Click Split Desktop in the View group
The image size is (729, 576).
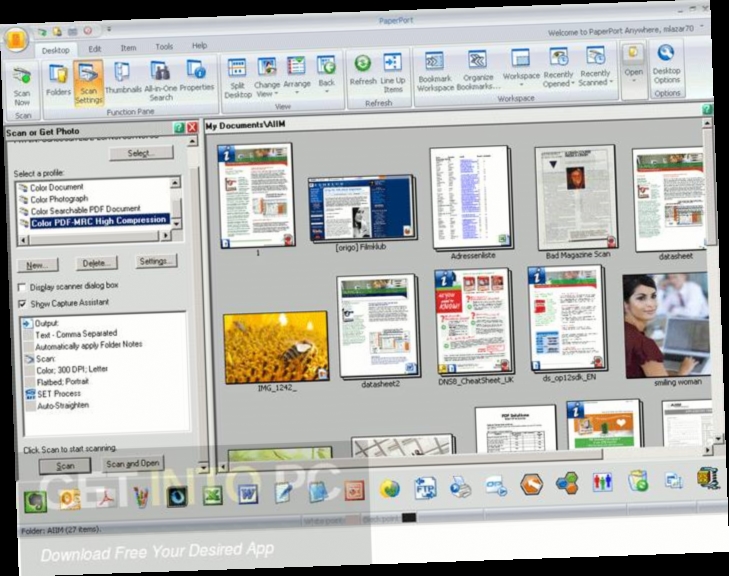pos(238,78)
